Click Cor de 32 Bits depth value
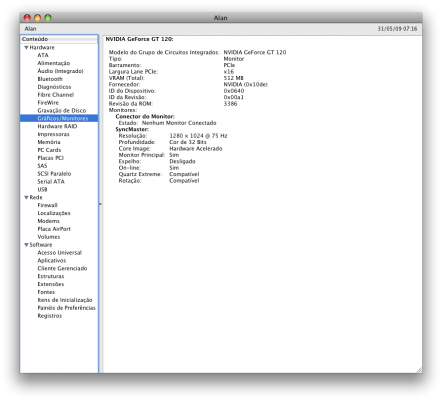Screen dimensions: 442x400 coord(188,142)
